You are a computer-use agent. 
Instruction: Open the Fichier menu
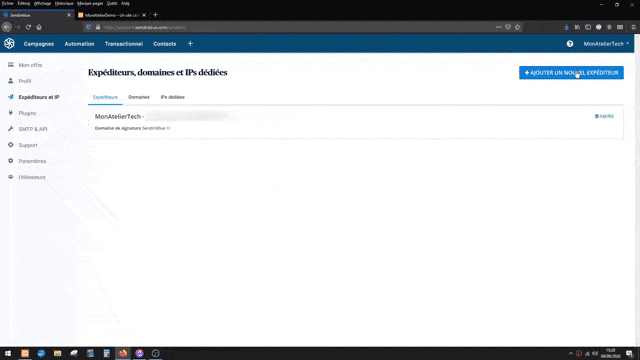coord(8,3)
